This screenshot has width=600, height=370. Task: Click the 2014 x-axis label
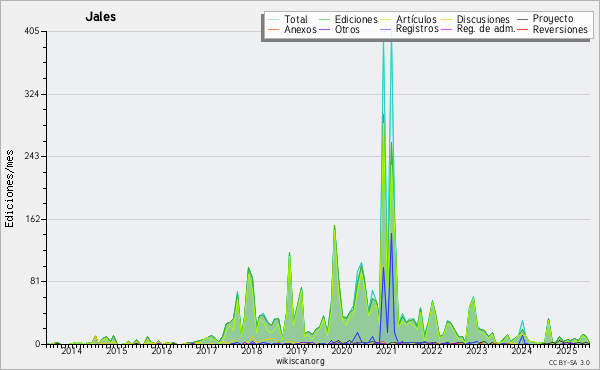pos(72,351)
